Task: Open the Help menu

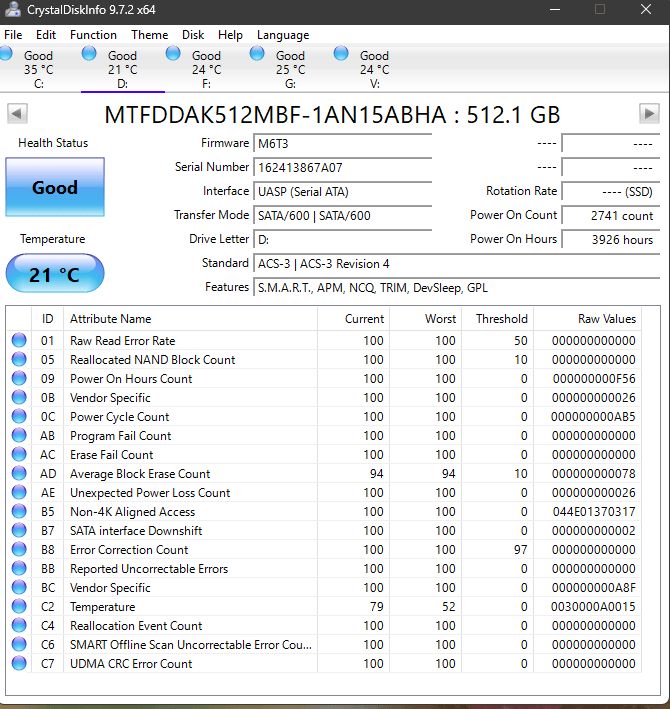Action: [x=230, y=35]
